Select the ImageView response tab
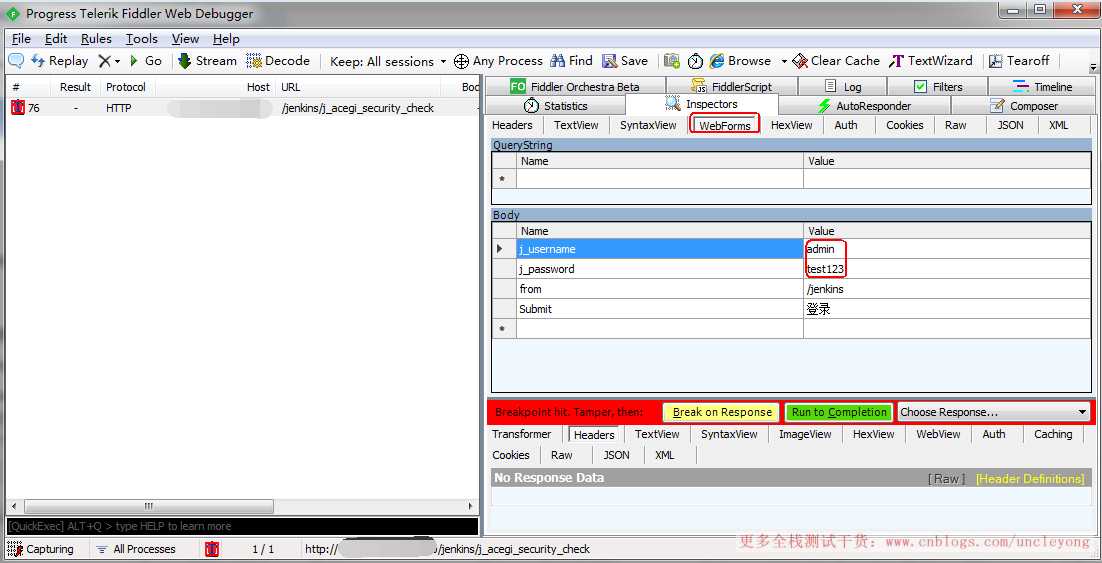 click(805, 434)
